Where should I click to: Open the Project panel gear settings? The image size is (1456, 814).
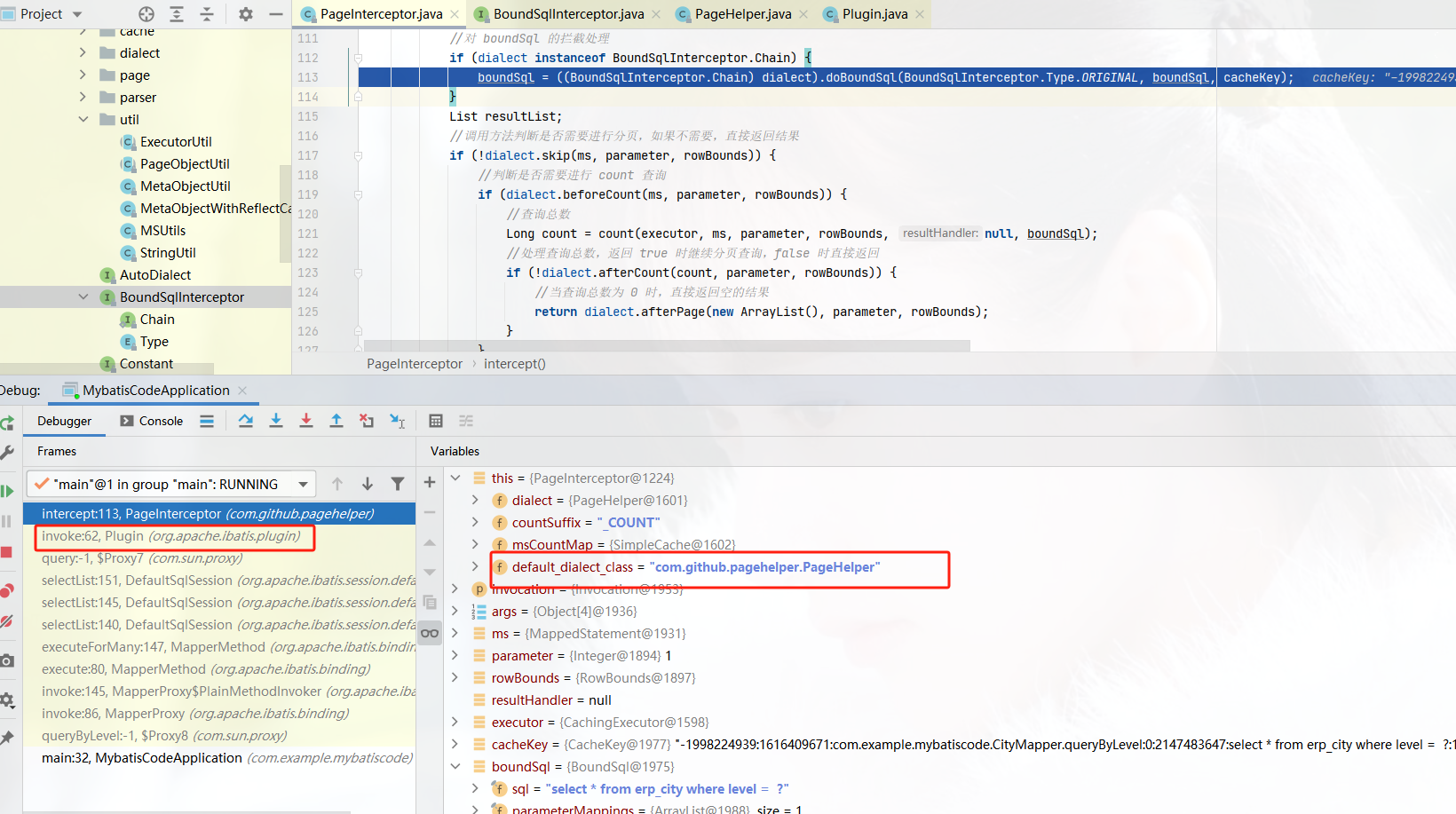pyautogui.click(x=246, y=14)
